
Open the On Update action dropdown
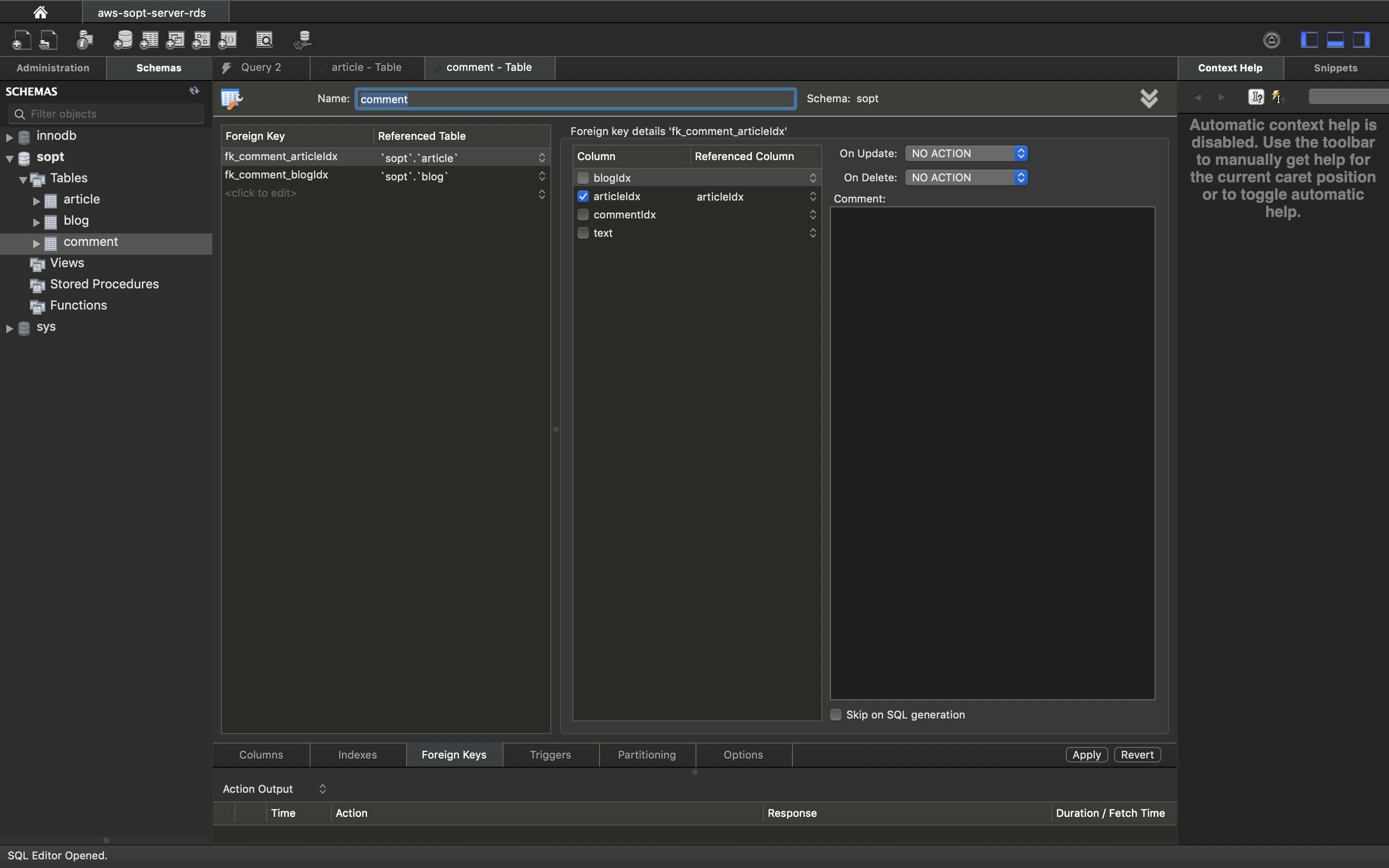(966, 153)
